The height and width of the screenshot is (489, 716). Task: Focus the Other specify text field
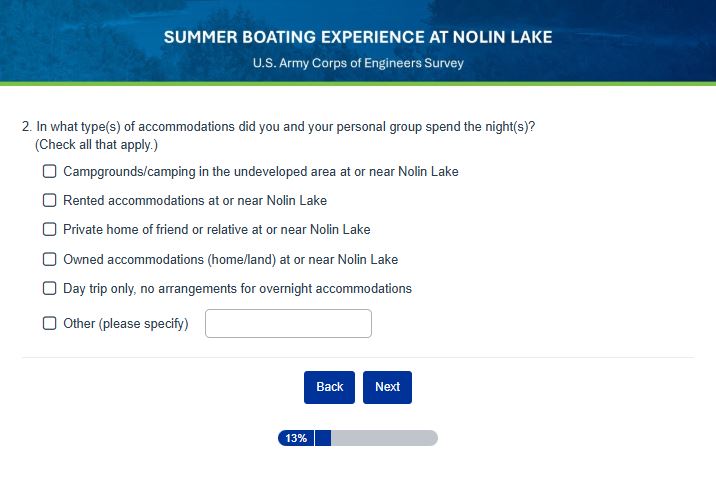[288, 323]
